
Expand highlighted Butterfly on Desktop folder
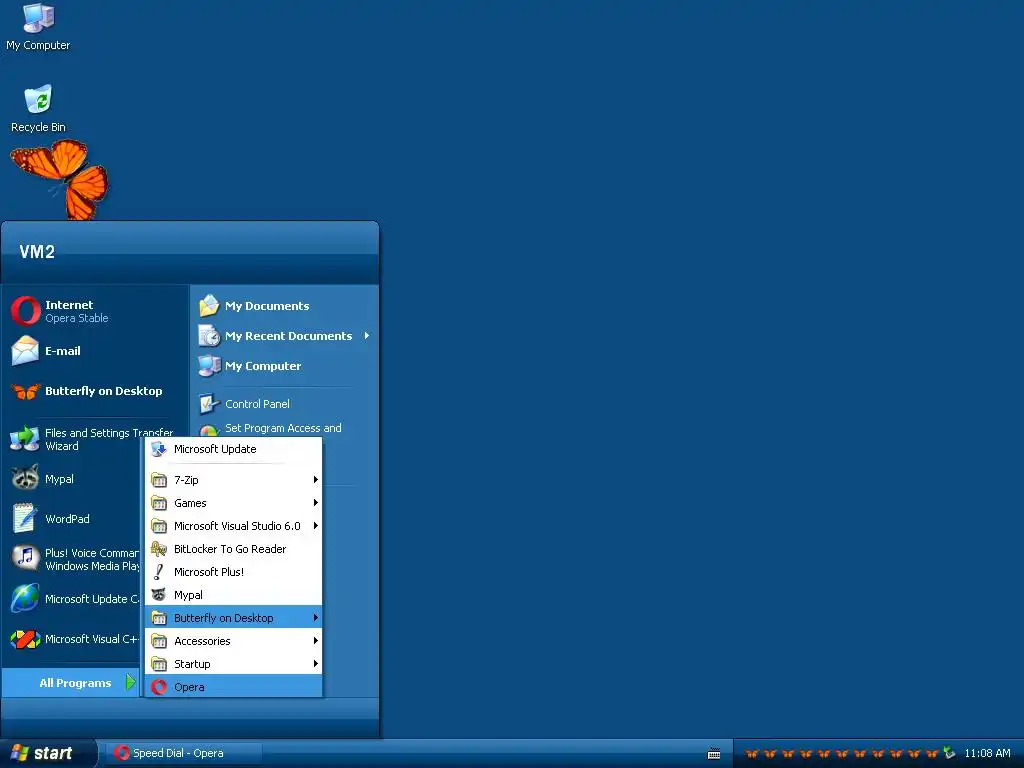pos(234,618)
